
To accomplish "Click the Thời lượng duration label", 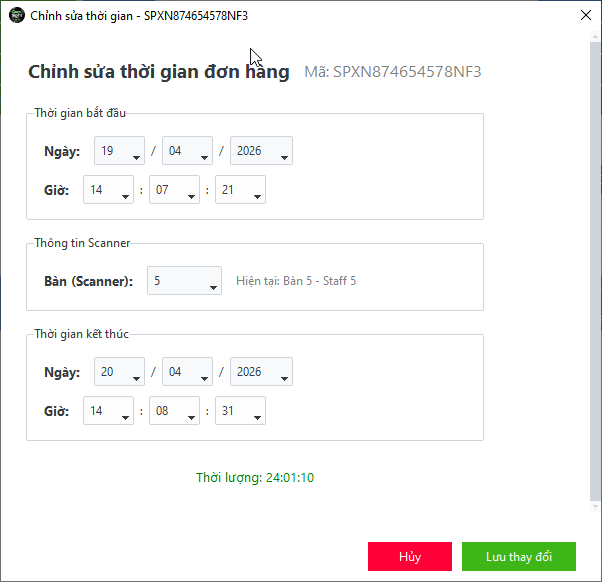I will pyautogui.click(x=255, y=478).
